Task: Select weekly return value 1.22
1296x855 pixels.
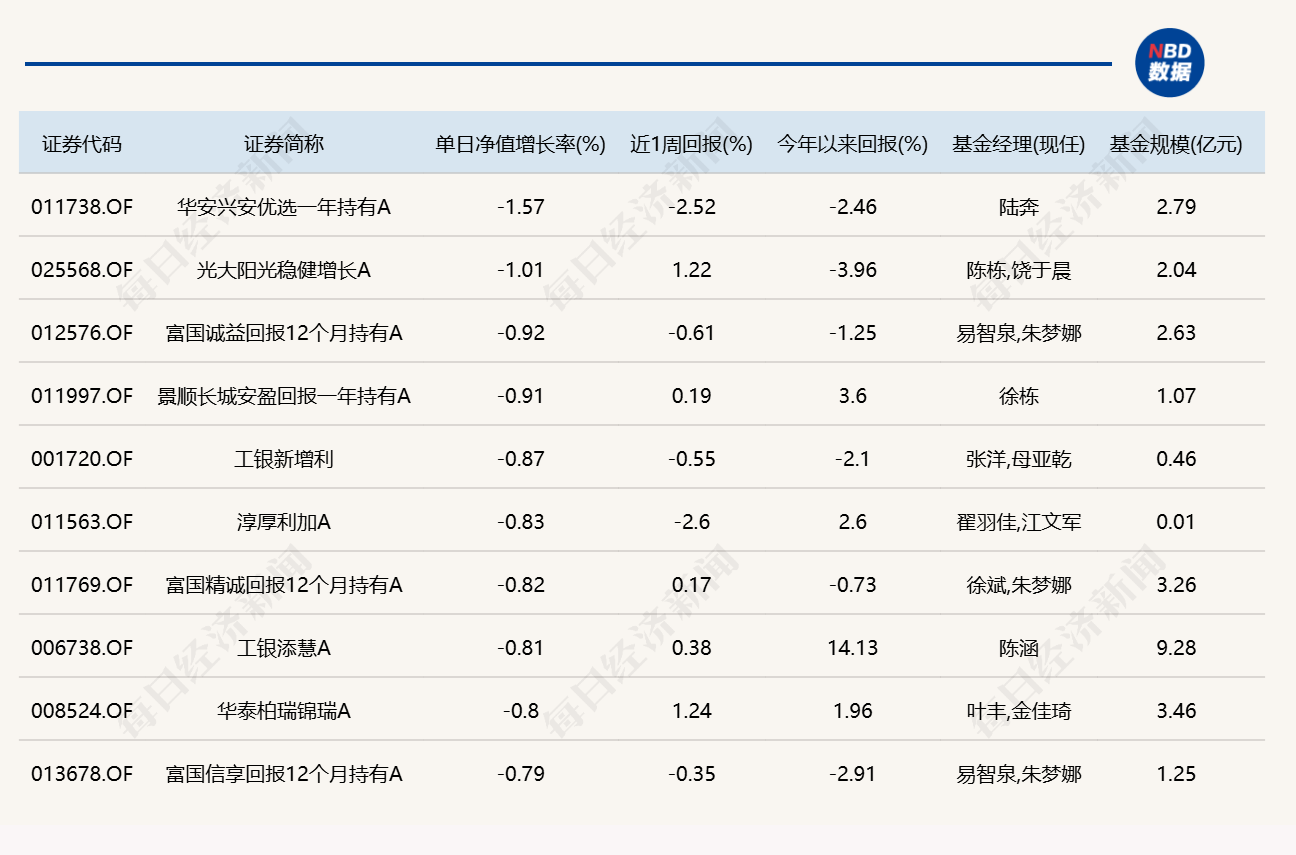Action: [x=691, y=270]
